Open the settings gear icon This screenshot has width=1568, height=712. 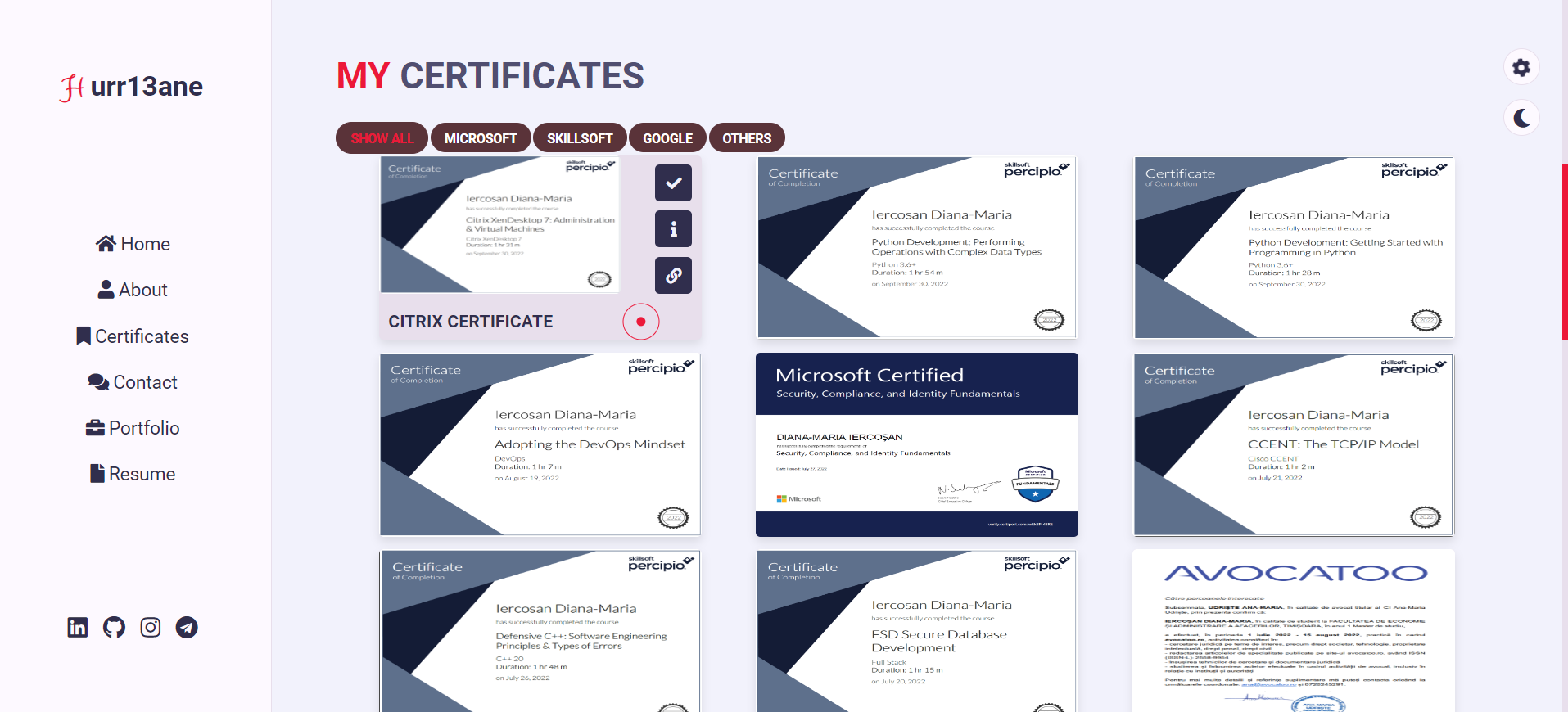pyautogui.click(x=1521, y=68)
